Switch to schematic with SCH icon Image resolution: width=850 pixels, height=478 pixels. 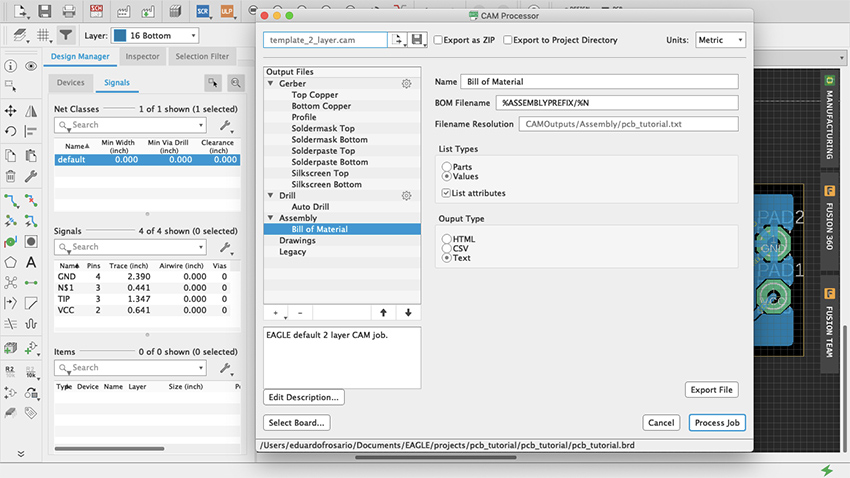(96, 11)
